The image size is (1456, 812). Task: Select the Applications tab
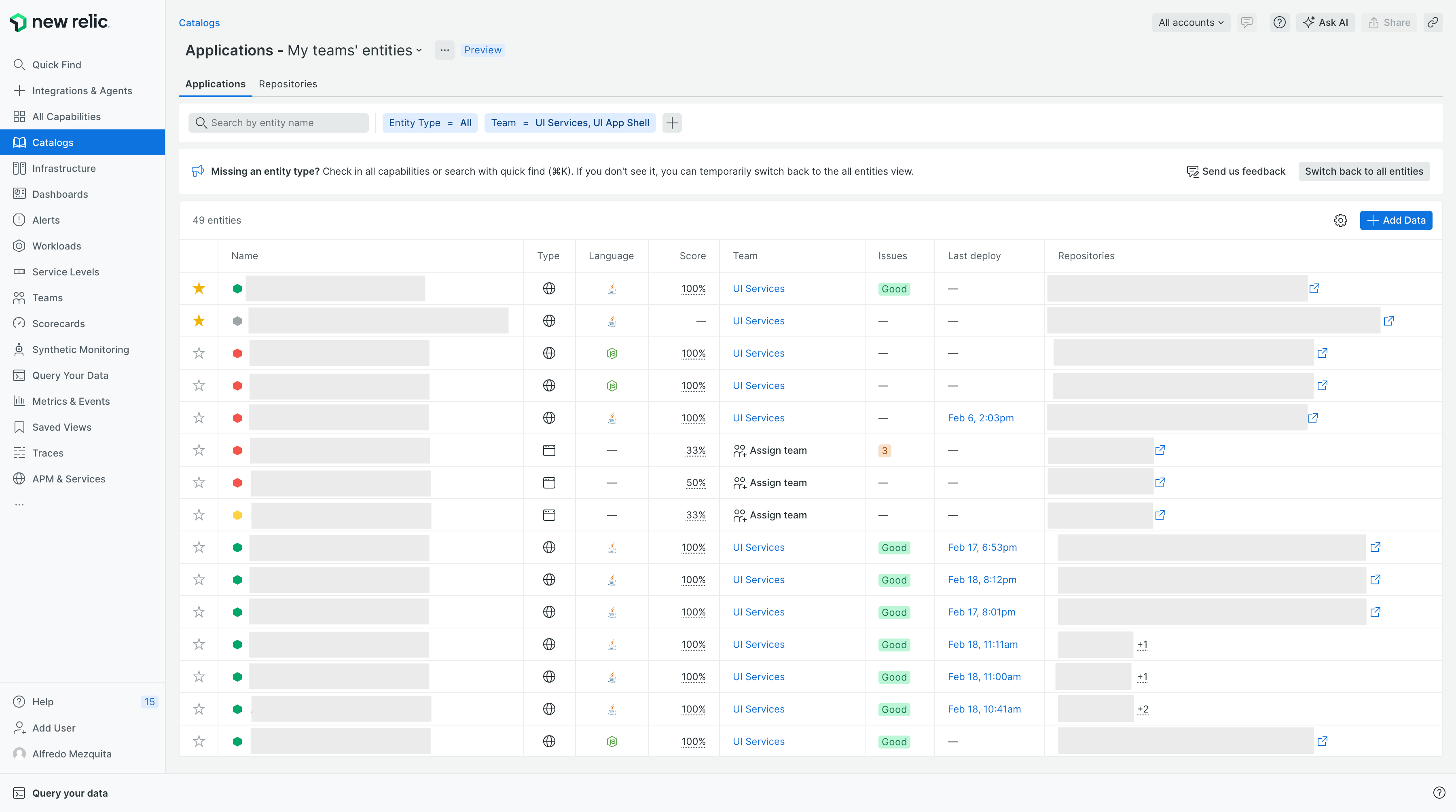click(x=215, y=84)
